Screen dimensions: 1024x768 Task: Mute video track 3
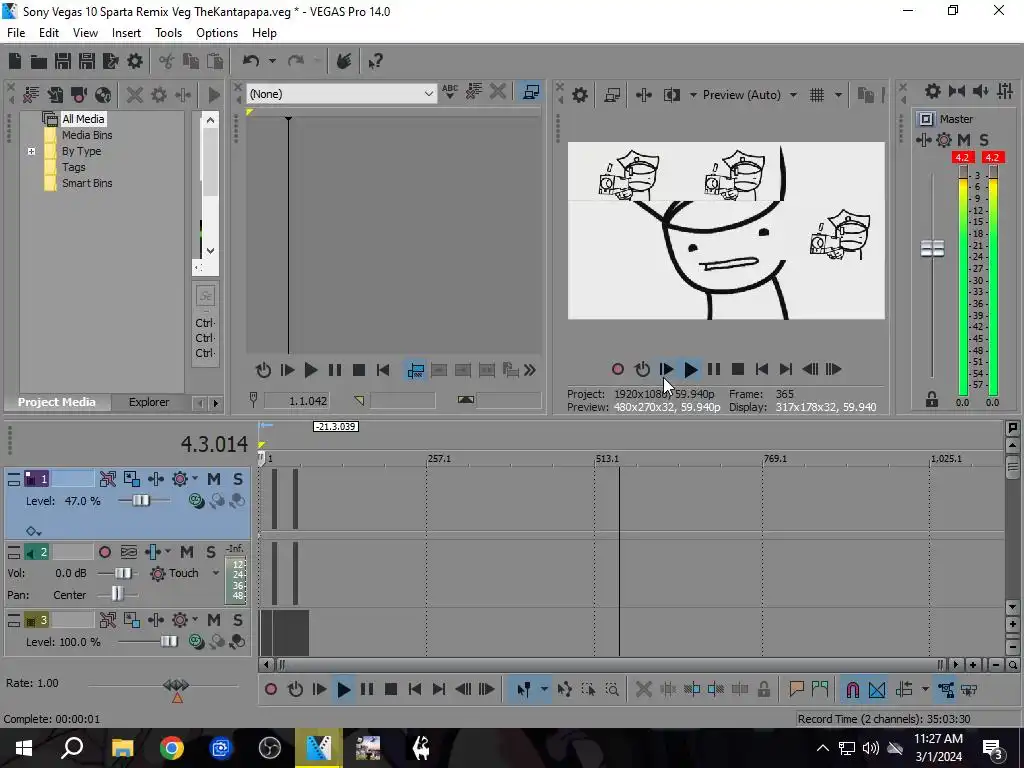pyautogui.click(x=214, y=620)
